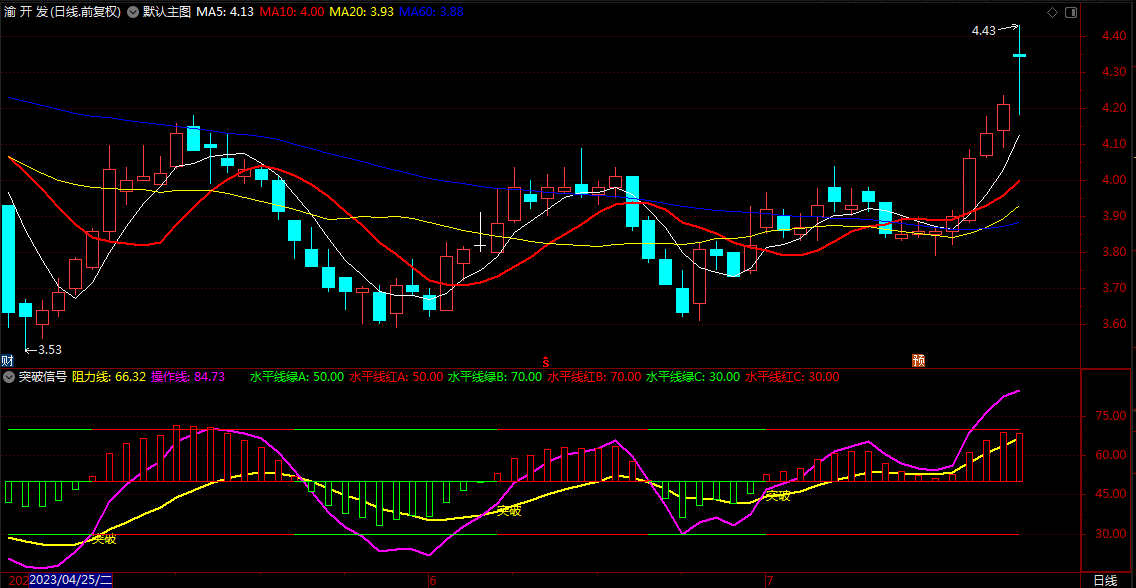Click the 水平线绿C: 30.00 label
Viewport: 1136px width, 588px height.
(693, 377)
